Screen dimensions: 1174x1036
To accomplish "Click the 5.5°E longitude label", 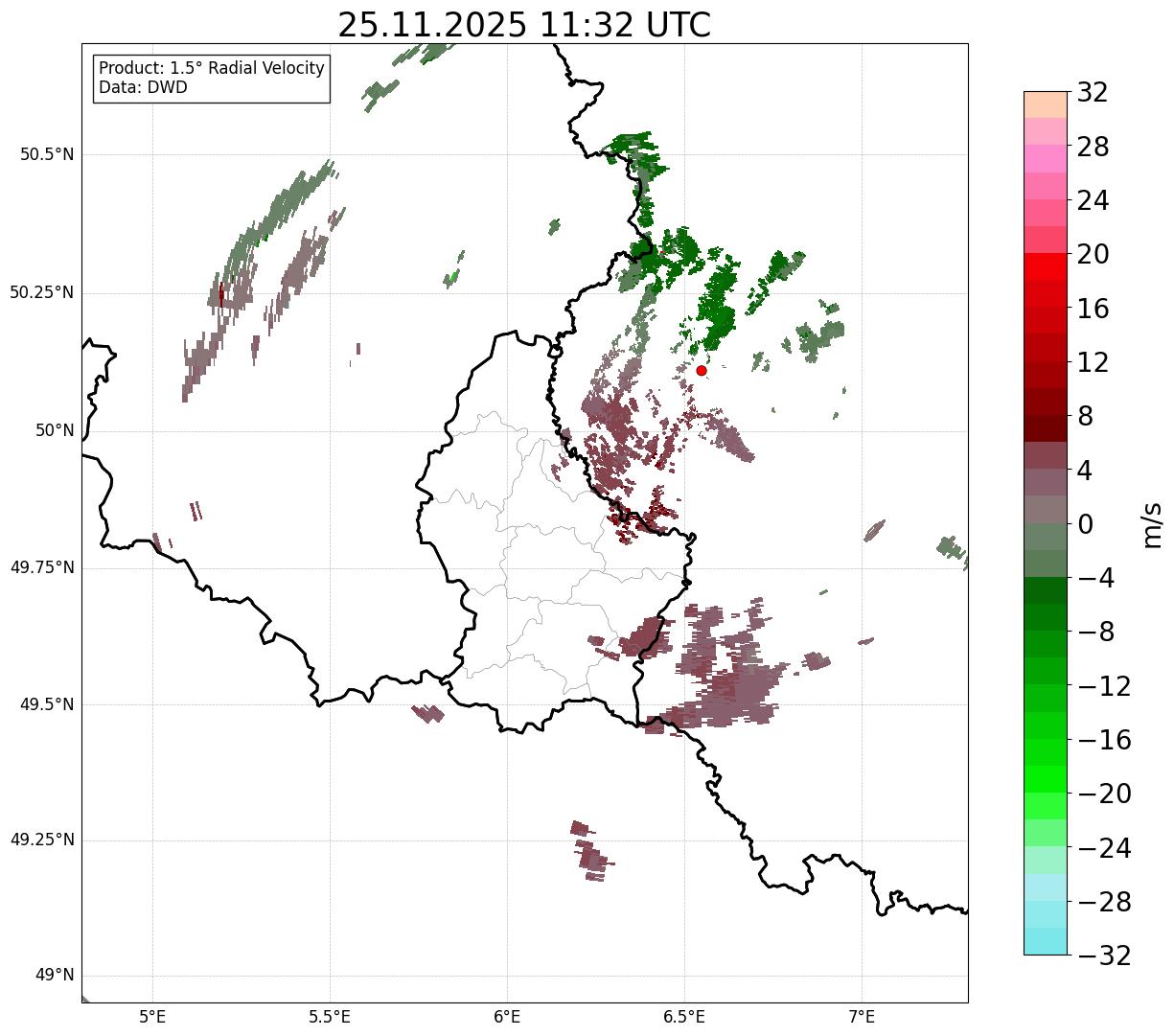I will 330,1017.
